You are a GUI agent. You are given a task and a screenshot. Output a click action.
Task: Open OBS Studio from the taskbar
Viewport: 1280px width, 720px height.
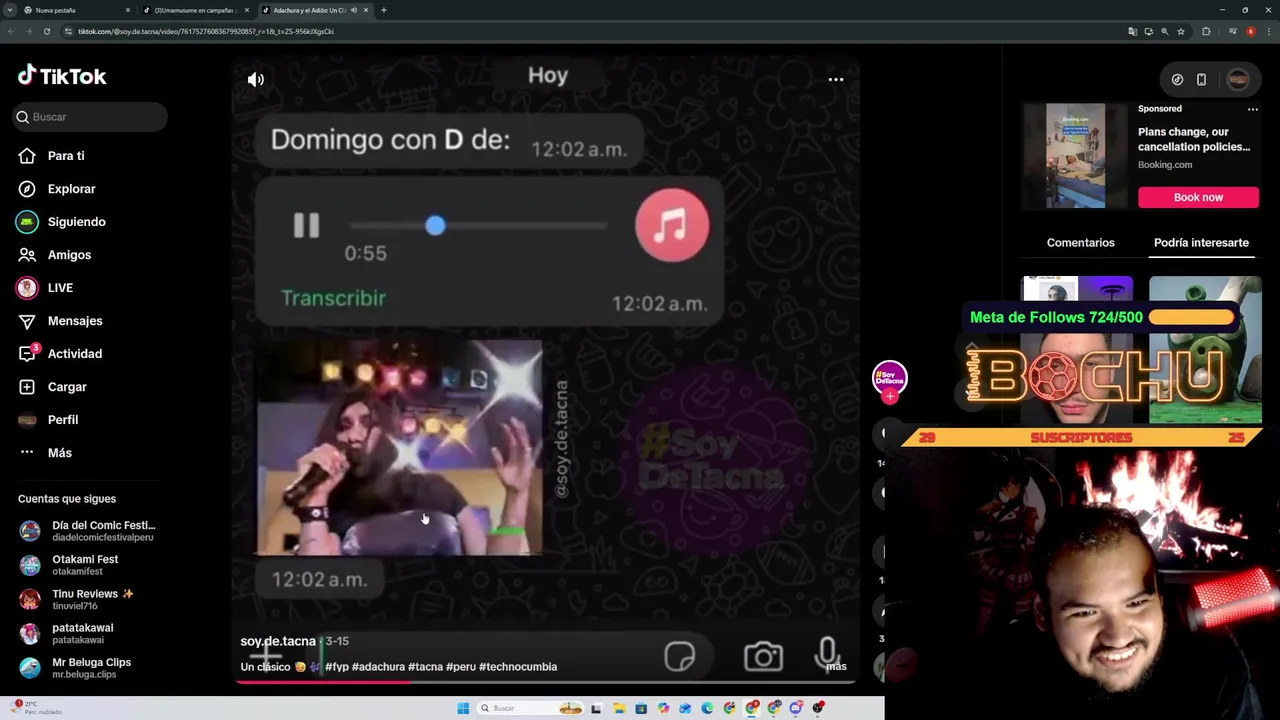[818, 708]
